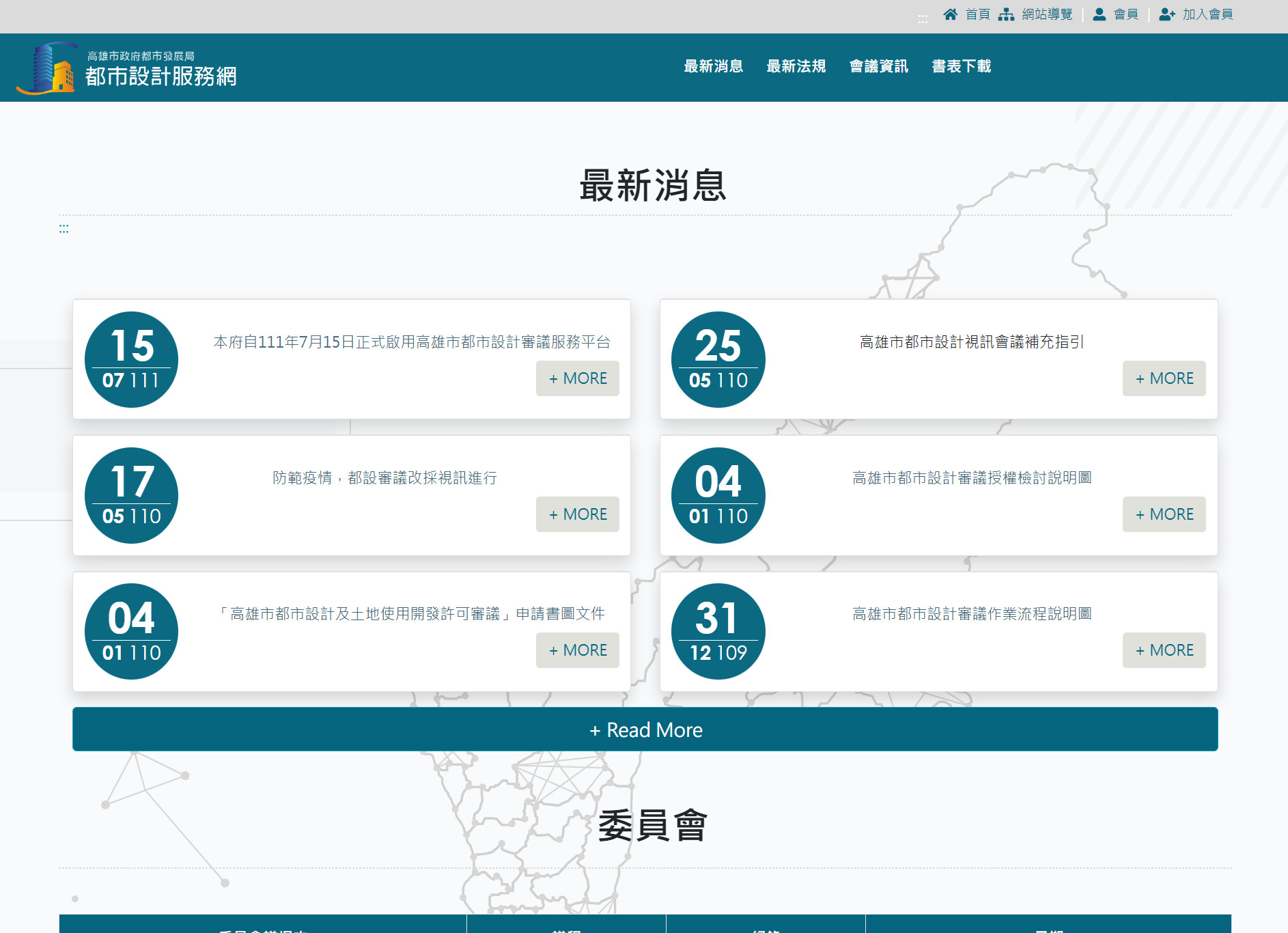
Task: Click the 25 05 110 date badge
Action: tap(718, 359)
